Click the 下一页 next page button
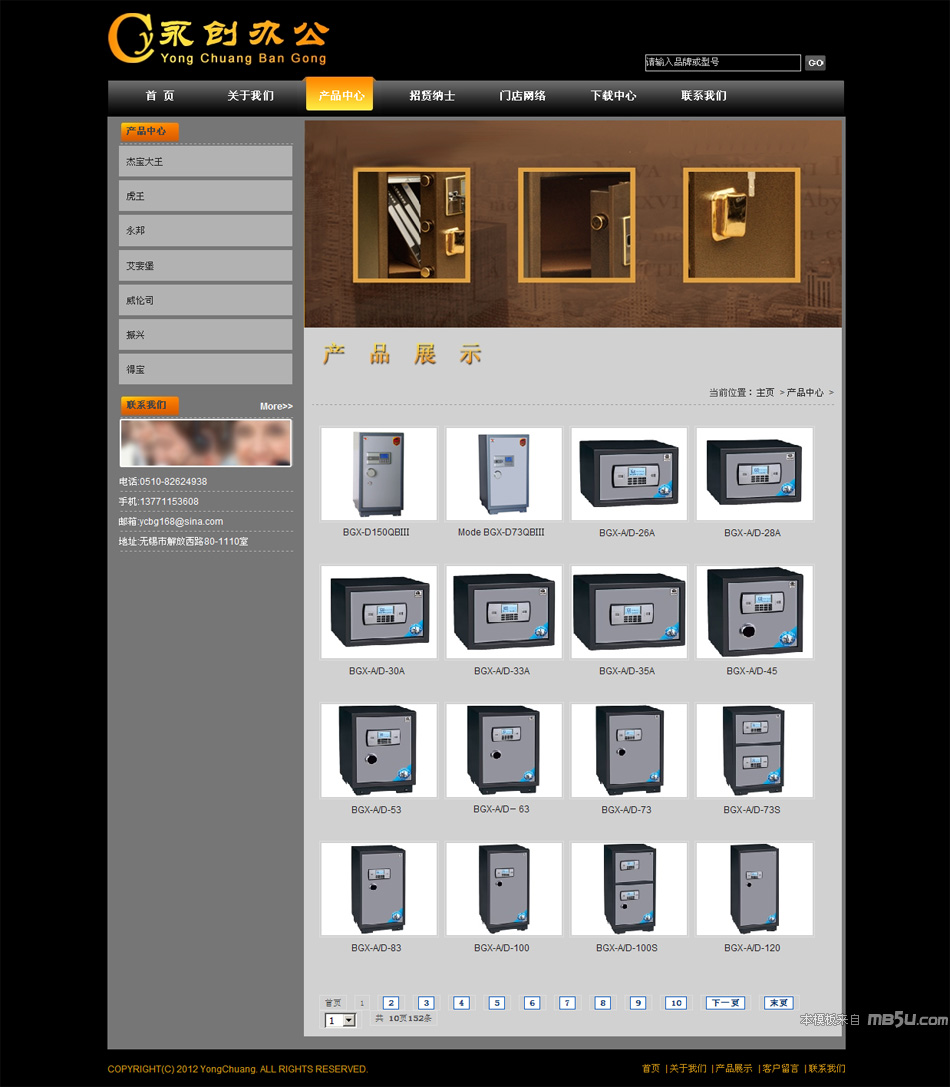 725,1003
